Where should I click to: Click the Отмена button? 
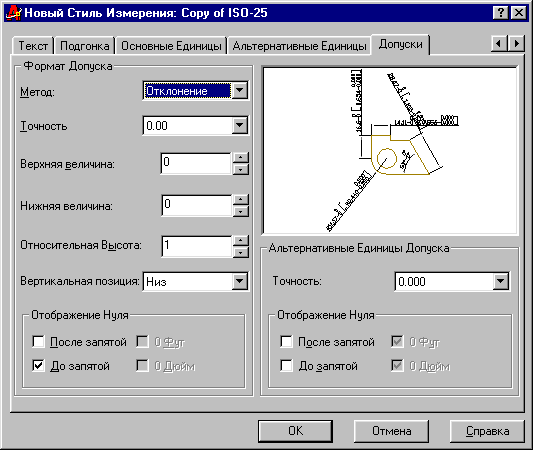point(391,431)
